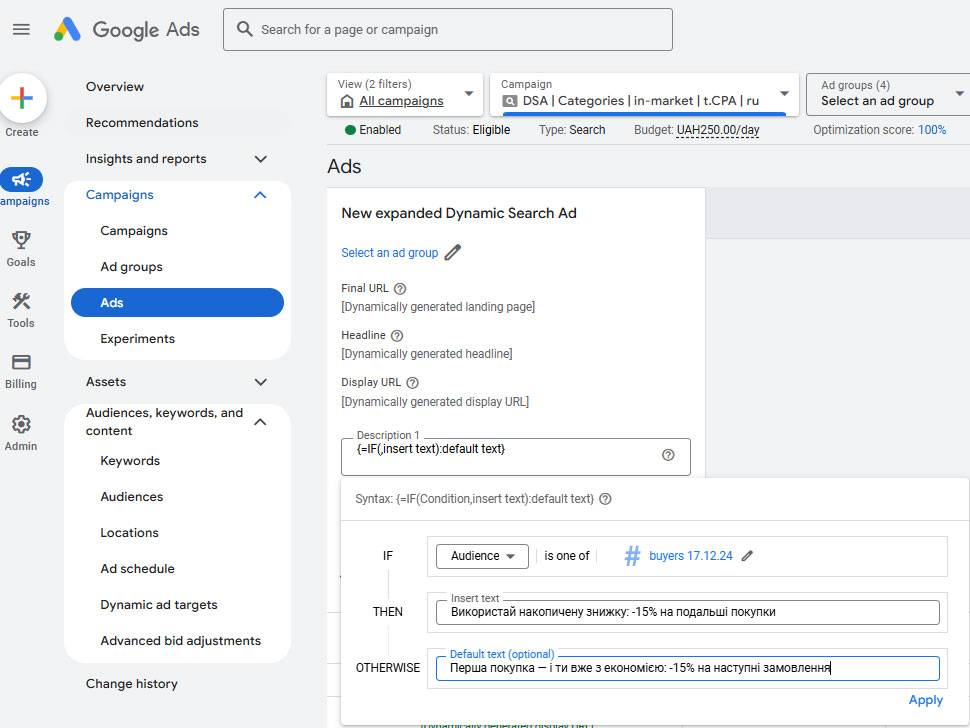The width and height of the screenshot is (970, 728).
Task: Open the Keywords page in sidebar
Action: coord(130,461)
